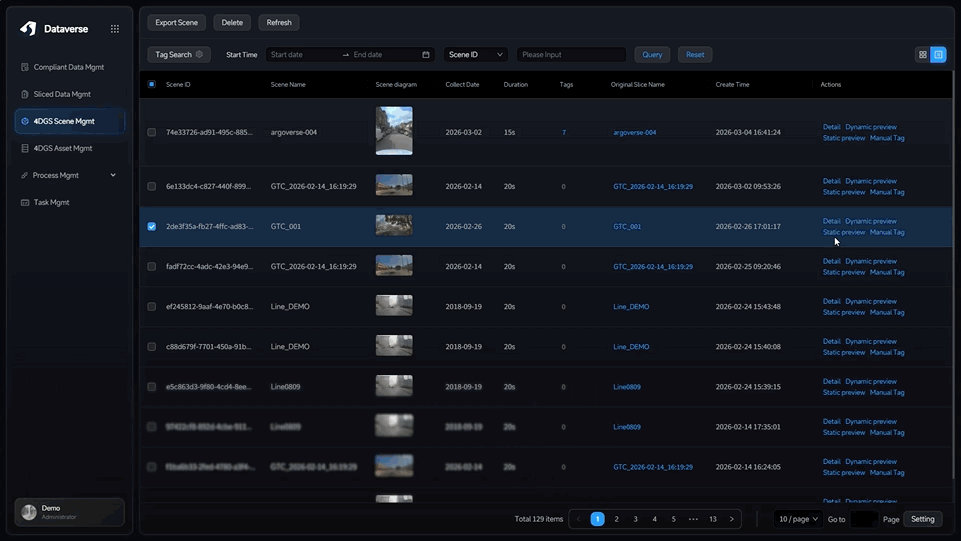This screenshot has width=961, height=541.
Task: Click the Dataverse logo icon
Action: (28, 29)
